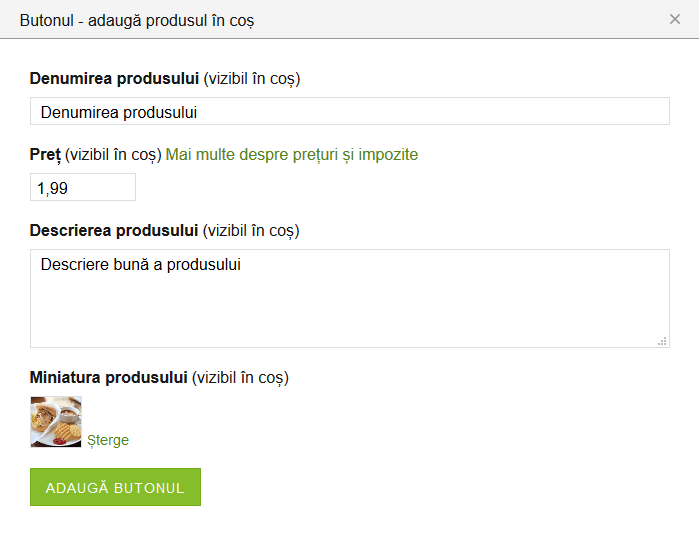Focus the price field showing 1,99
The height and width of the screenshot is (535, 699).
82,187
